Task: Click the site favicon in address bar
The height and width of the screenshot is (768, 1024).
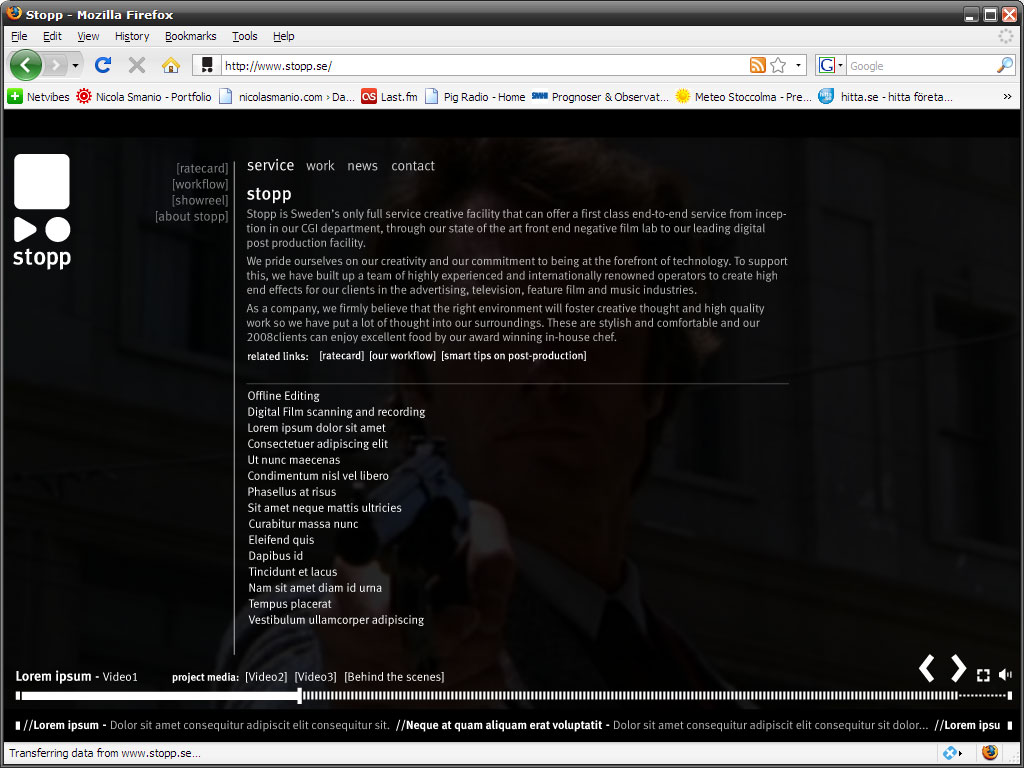Action: [x=207, y=65]
